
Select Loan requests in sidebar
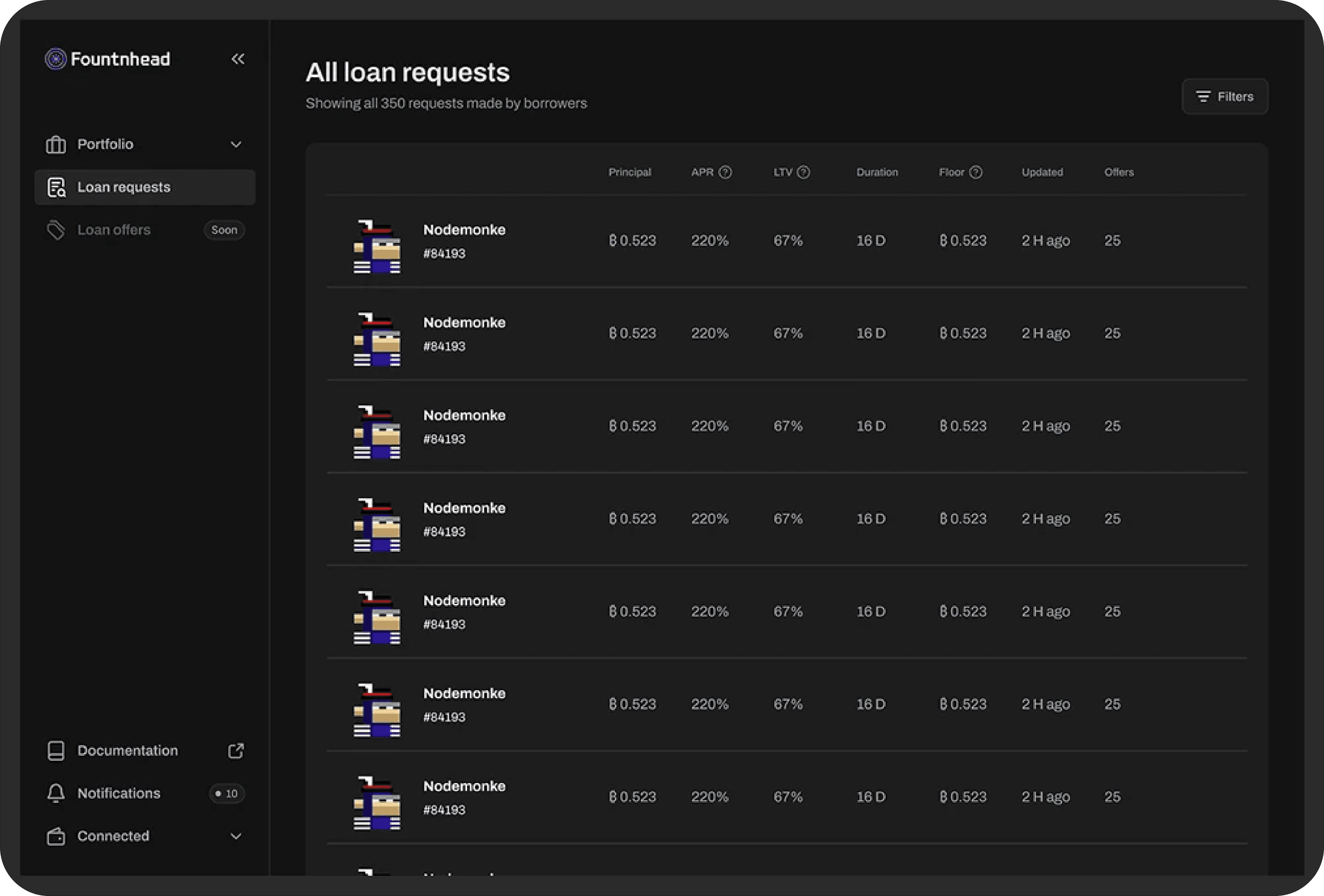point(124,187)
